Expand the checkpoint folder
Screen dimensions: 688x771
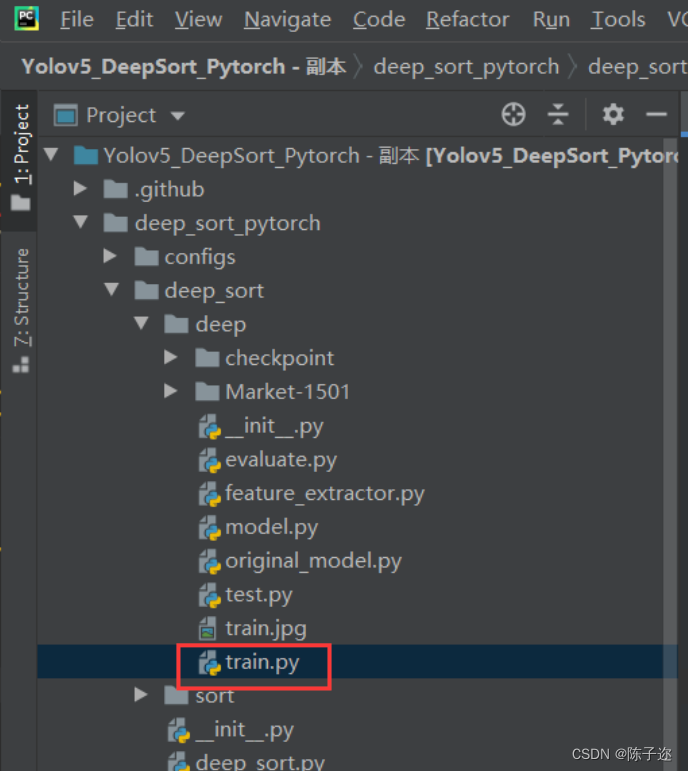[171, 357]
